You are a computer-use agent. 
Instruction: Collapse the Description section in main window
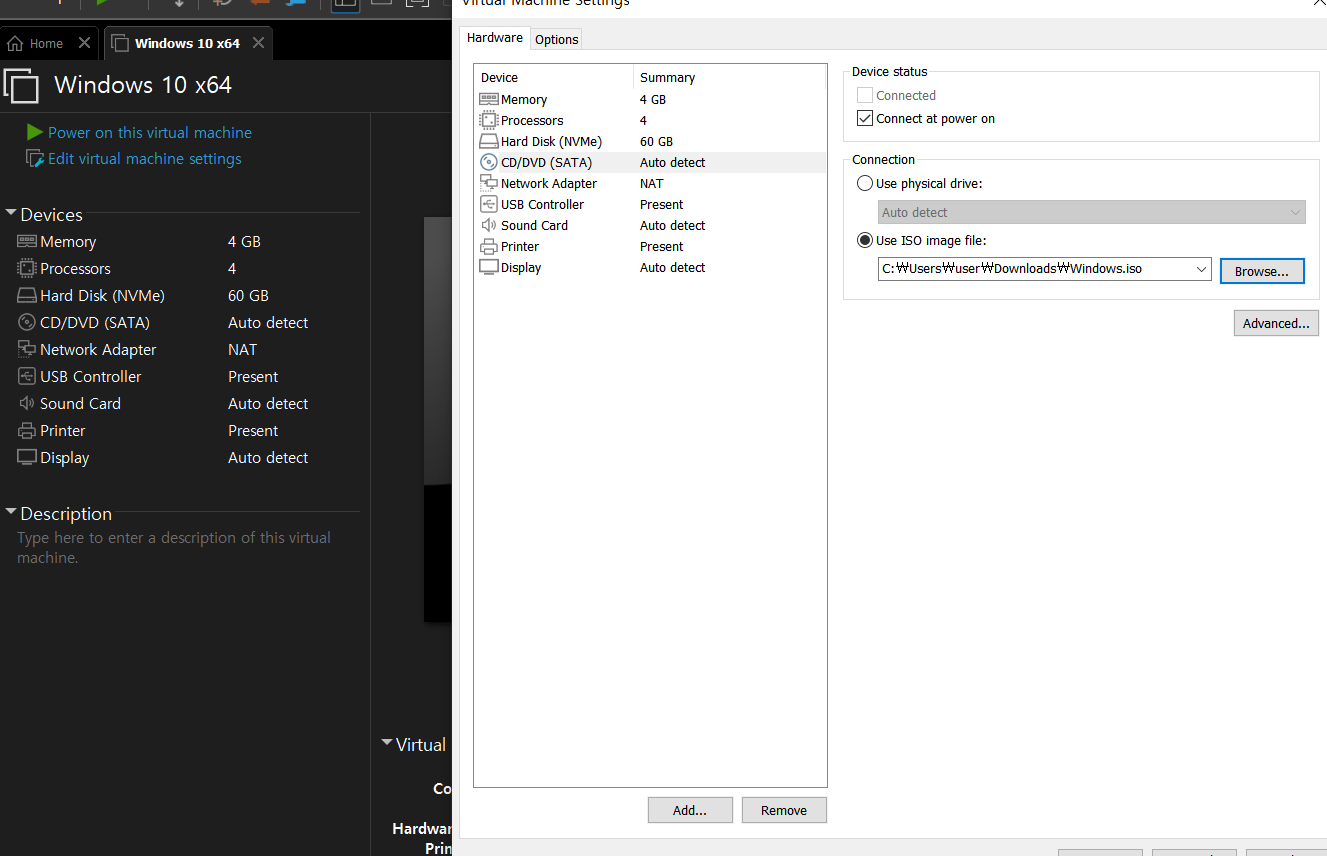[11, 513]
